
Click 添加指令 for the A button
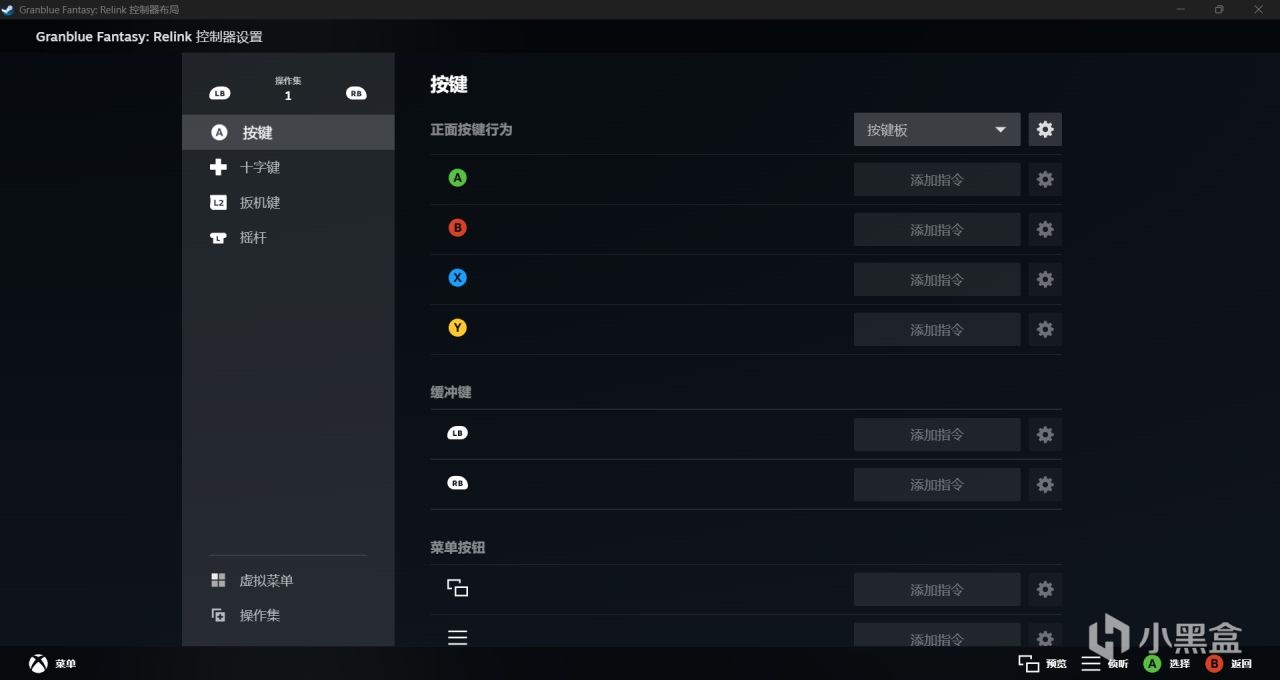tap(936, 180)
